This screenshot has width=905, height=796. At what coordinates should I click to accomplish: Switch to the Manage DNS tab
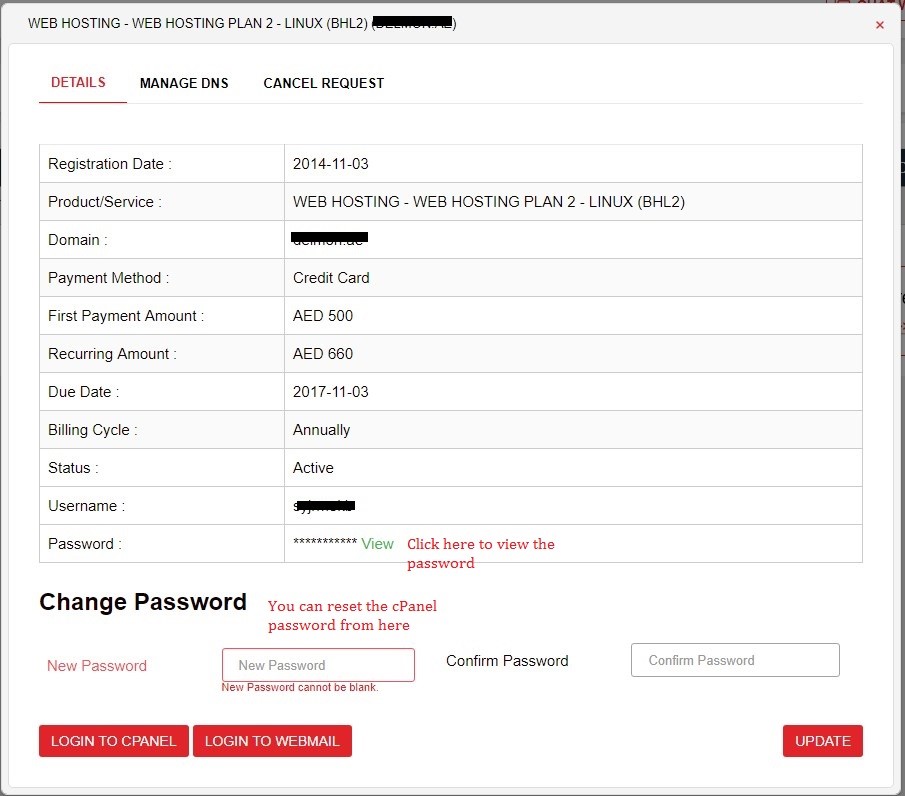click(184, 83)
